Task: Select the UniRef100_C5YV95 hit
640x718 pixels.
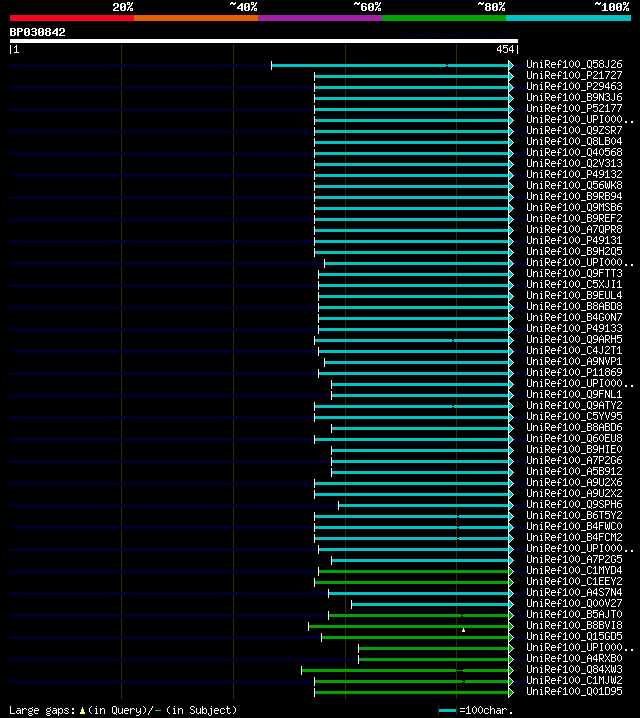Action: 574,416
